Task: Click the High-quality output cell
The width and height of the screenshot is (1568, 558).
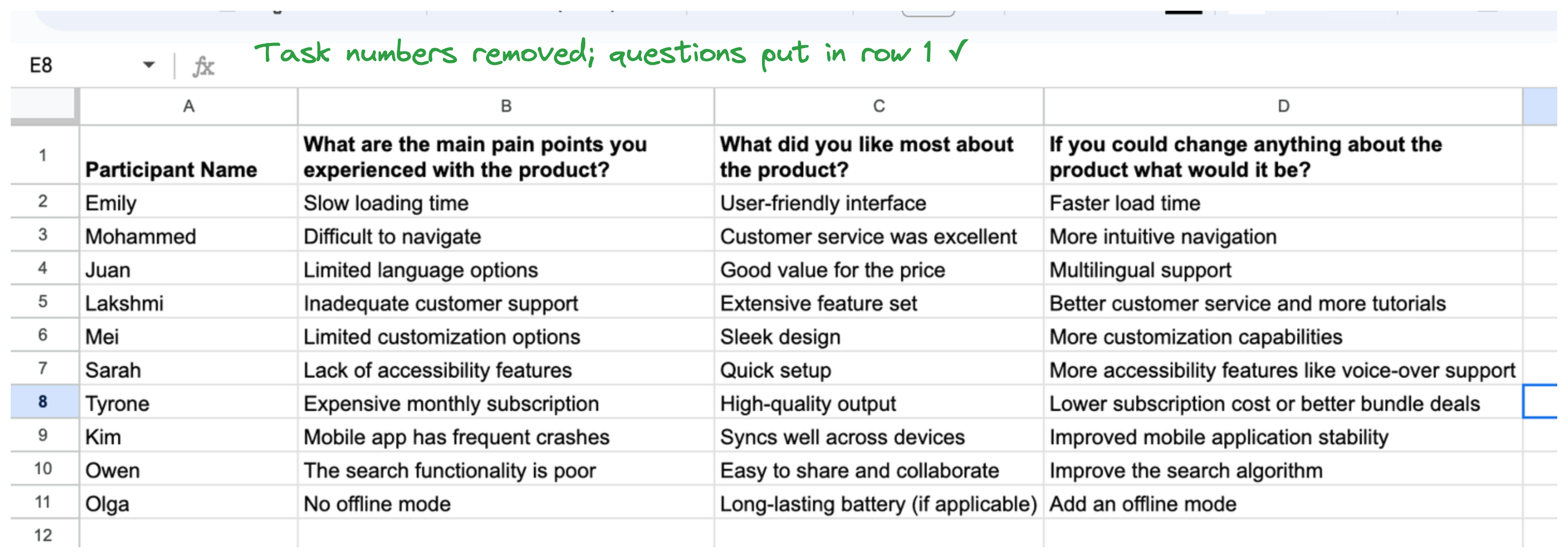Action: point(879,403)
